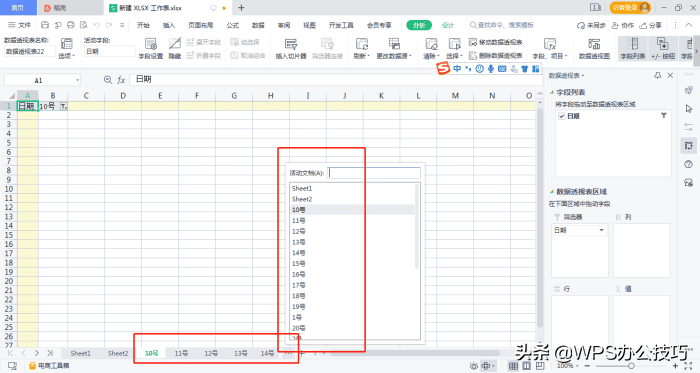The width and height of the screenshot is (700, 373).
Task: Click the filter funnel beside 日期 field
Action: pos(664,116)
